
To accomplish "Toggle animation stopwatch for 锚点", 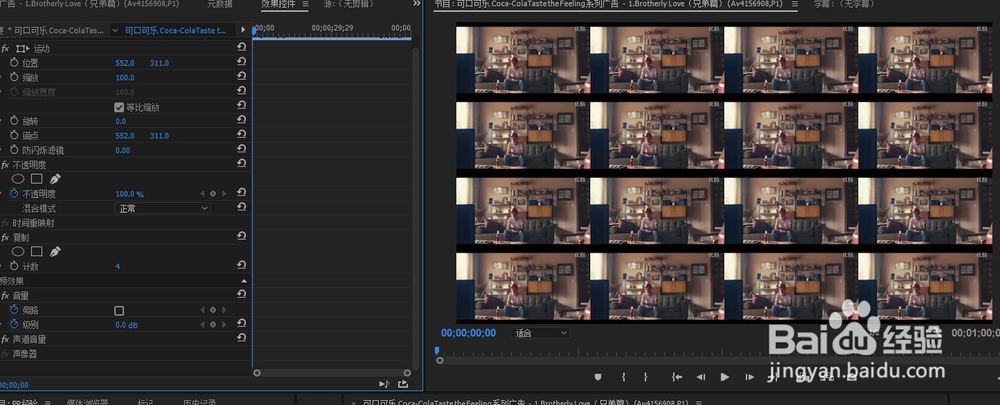I will (x=14, y=135).
